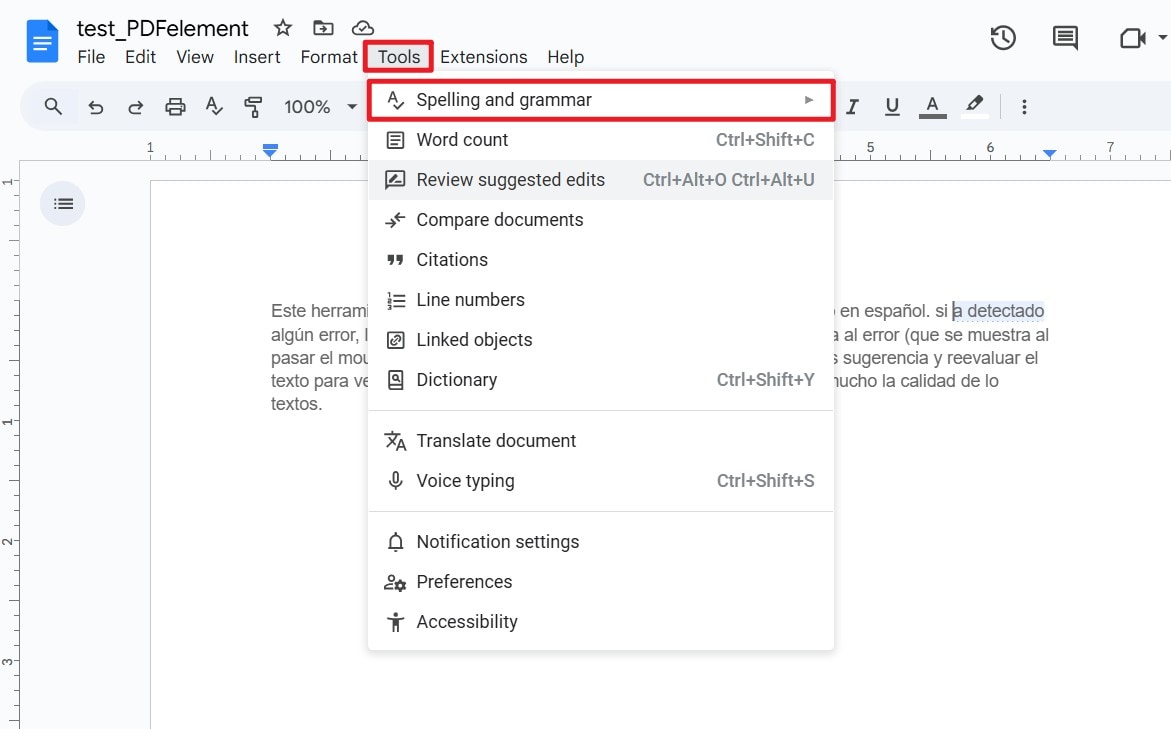
Task: Open the File menu
Action: [x=91, y=57]
